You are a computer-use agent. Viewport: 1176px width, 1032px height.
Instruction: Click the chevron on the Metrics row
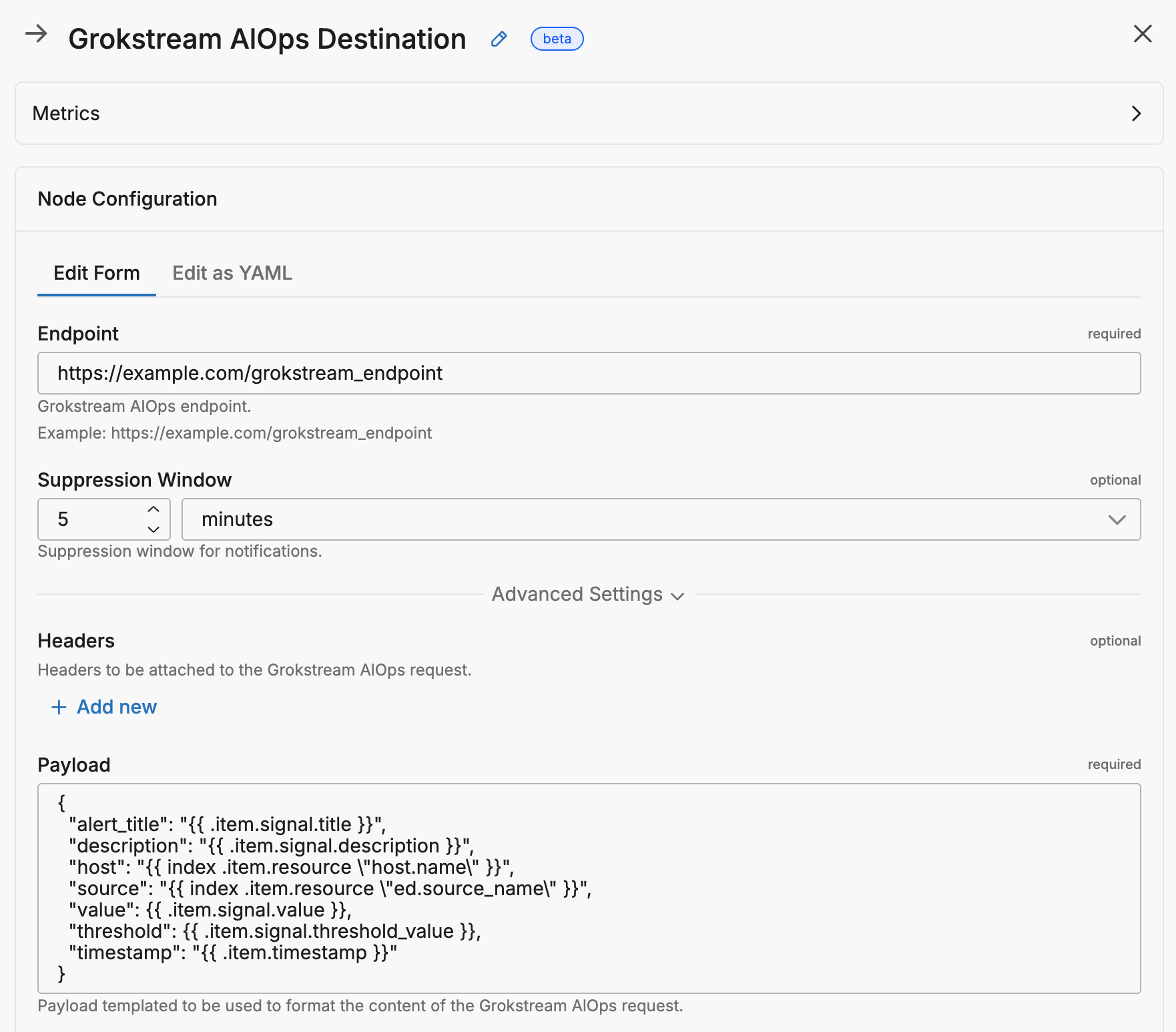(1137, 113)
